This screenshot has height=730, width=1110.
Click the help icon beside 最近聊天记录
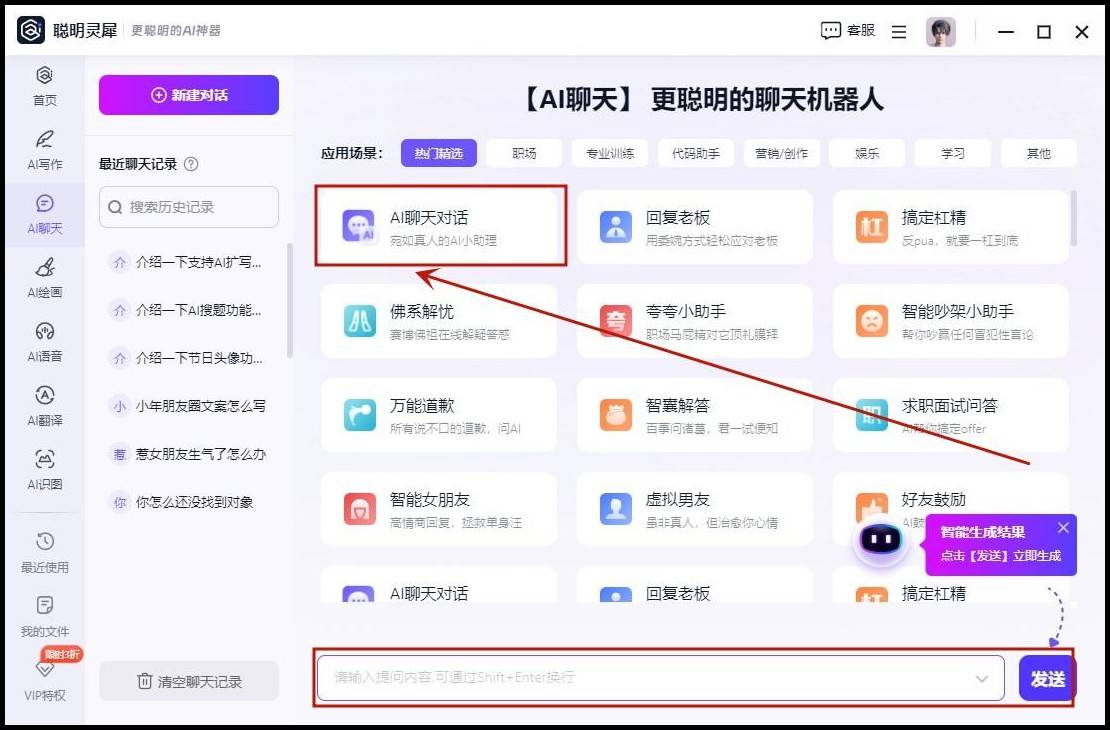192,164
